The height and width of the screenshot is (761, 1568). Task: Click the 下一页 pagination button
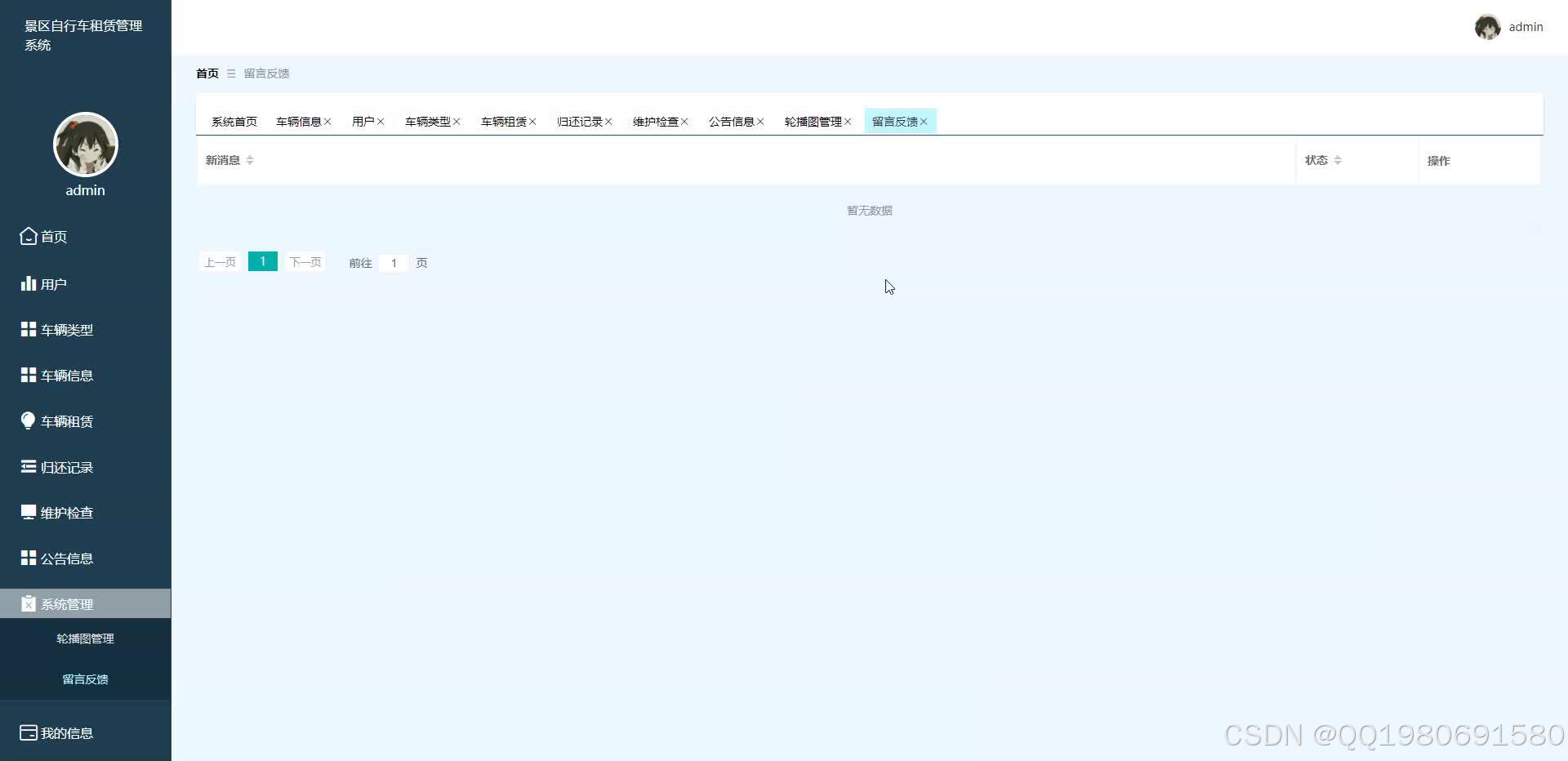tap(303, 262)
